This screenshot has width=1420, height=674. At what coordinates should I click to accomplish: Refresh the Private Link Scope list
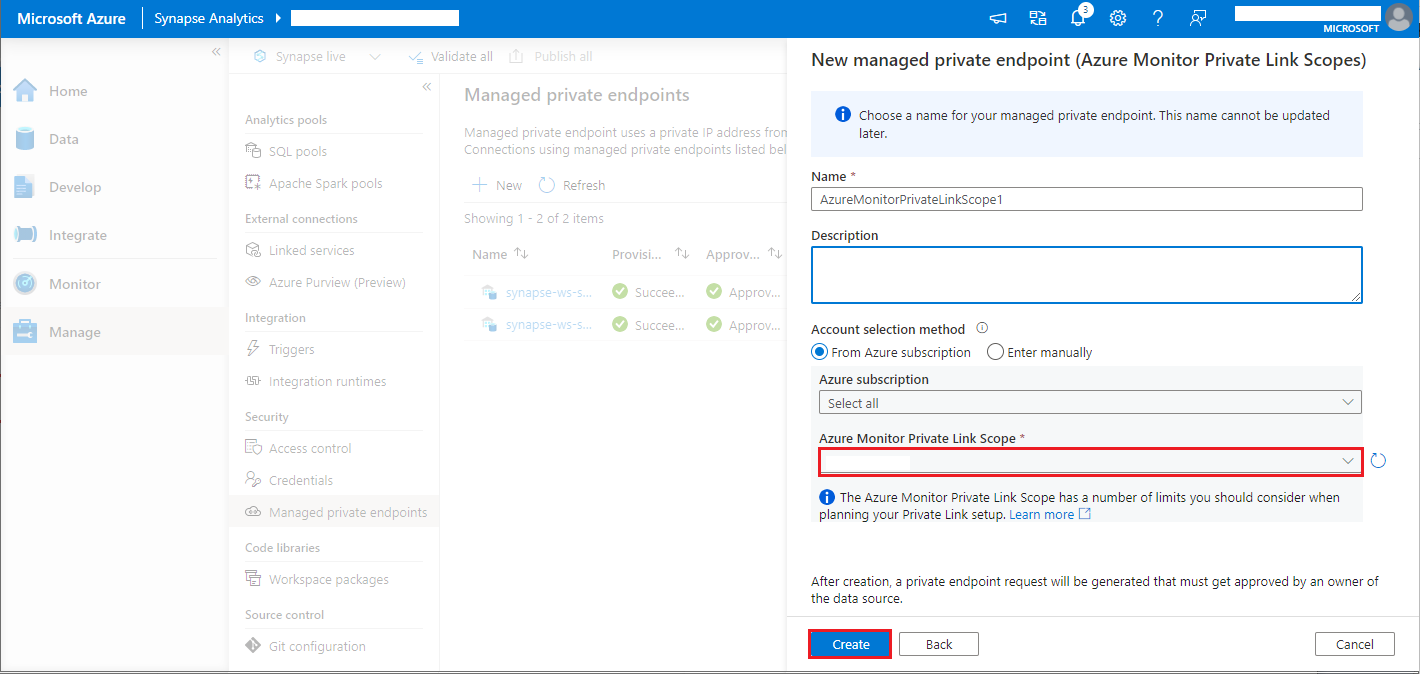tap(1378, 461)
